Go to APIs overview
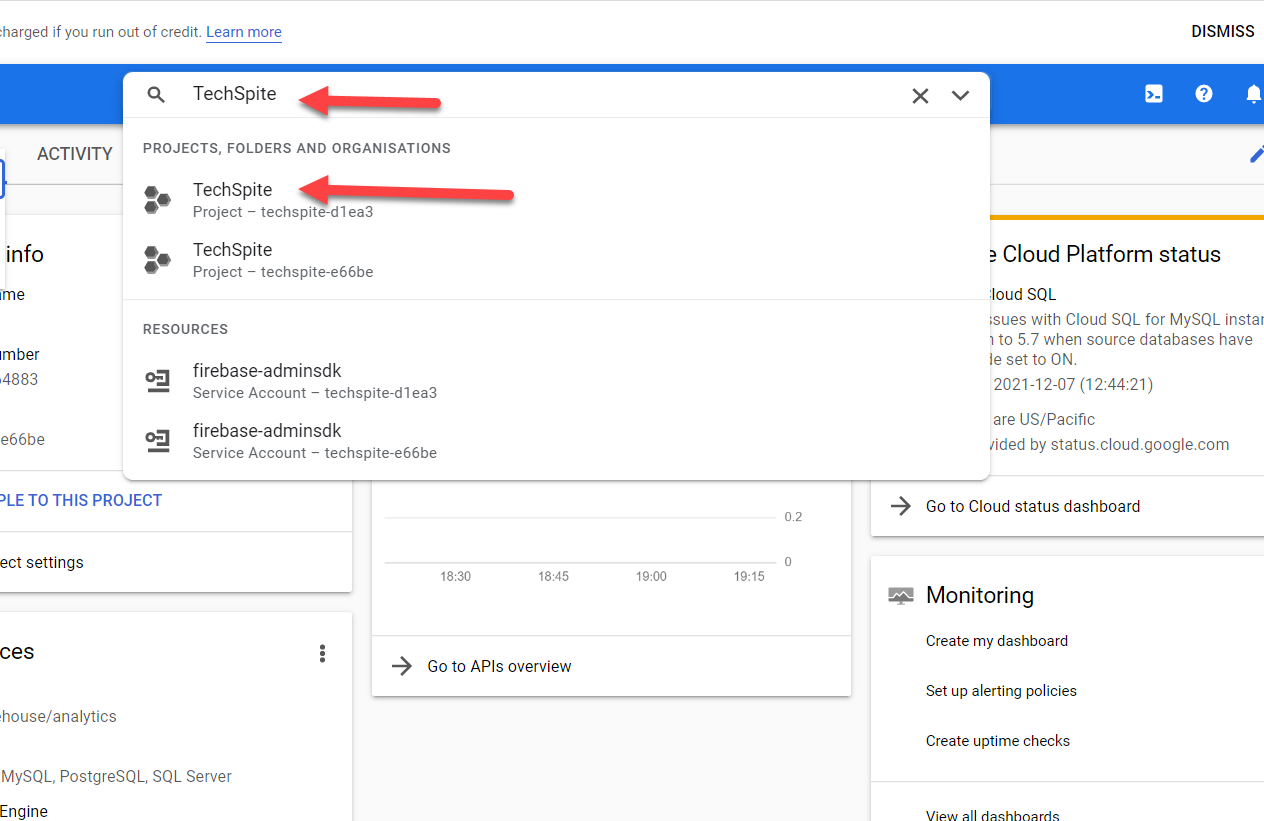The image size is (1264, 821). [499, 666]
